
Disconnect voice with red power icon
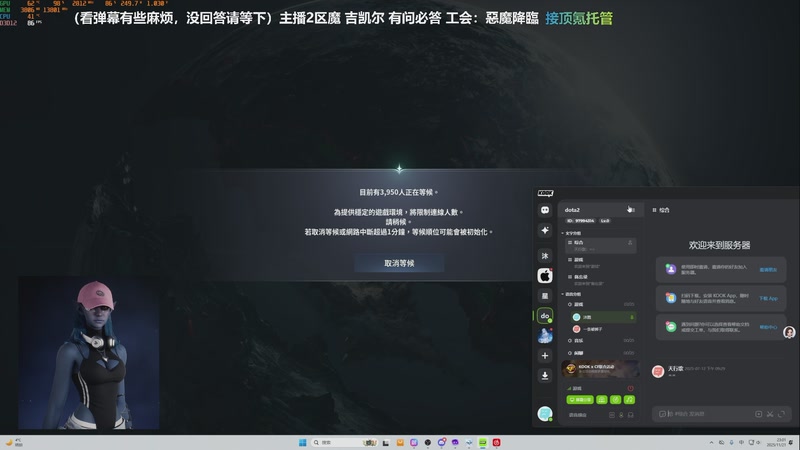coord(631,388)
